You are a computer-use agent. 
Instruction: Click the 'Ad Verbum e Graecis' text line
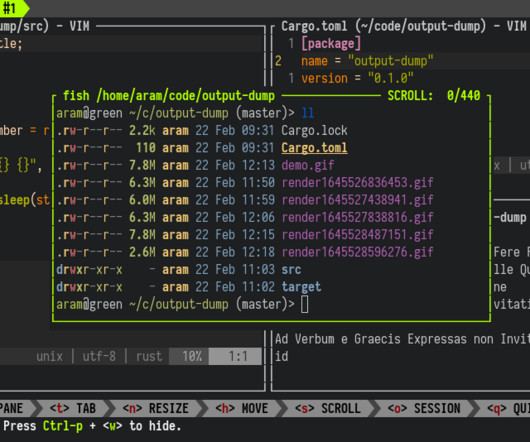402,339
